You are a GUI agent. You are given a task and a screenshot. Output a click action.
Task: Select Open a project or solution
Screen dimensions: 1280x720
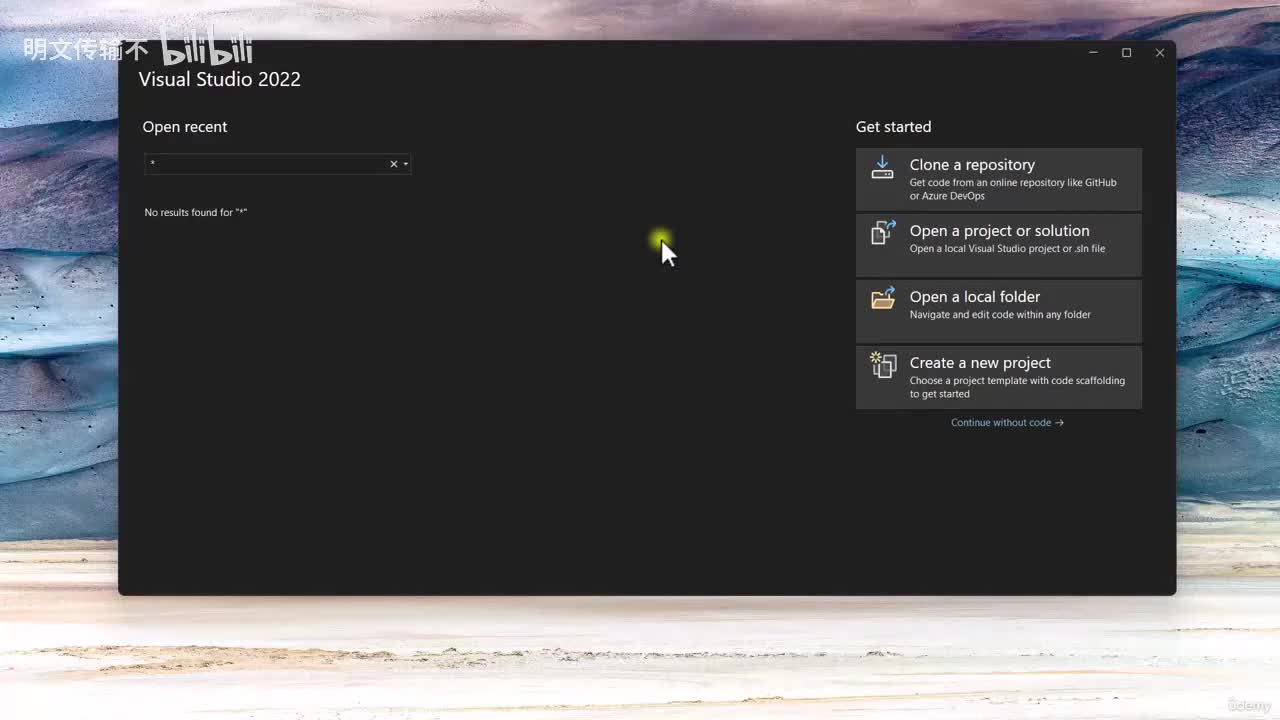(999, 245)
